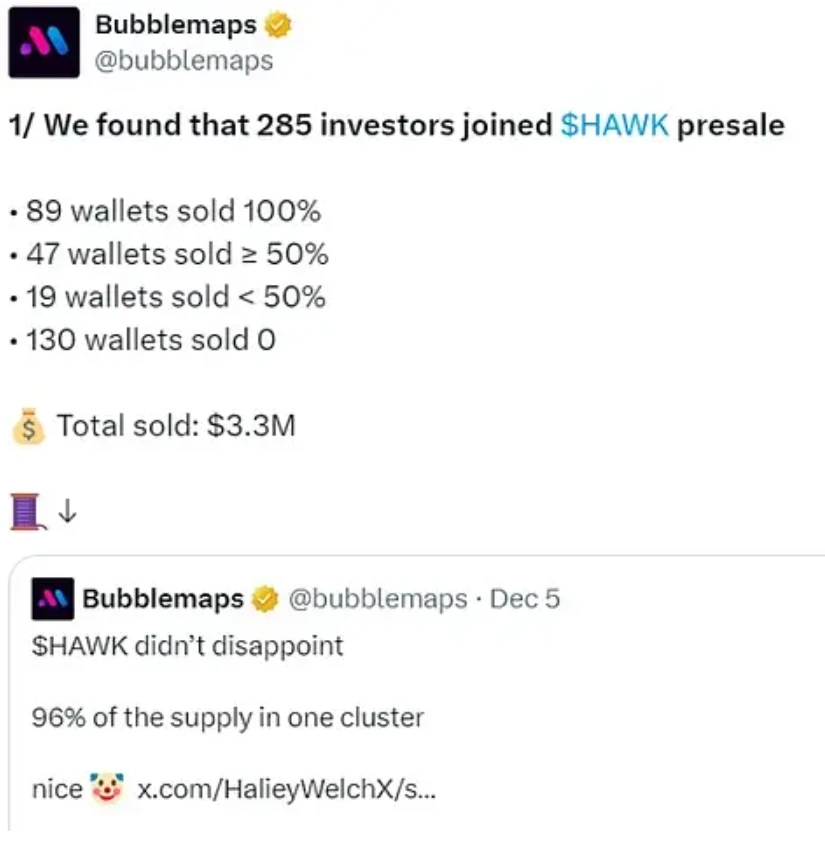825x841 pixels.
Task: Click the Bubblemaps profile avatar at top
Action: [x=44, y=42]
